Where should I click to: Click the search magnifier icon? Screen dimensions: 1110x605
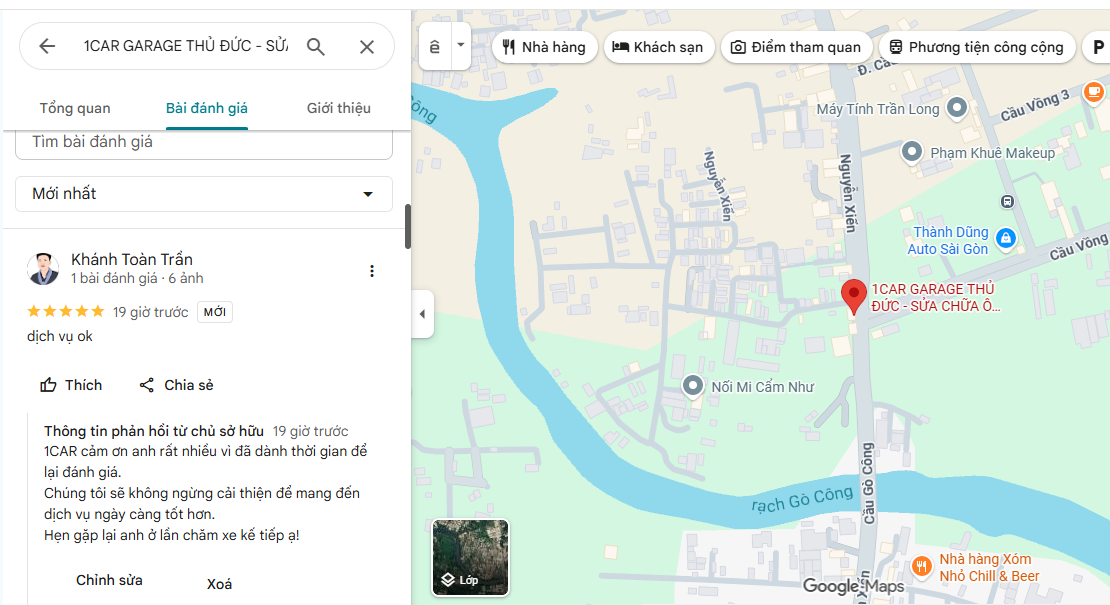pyautogui.click(x=316, y=47)
